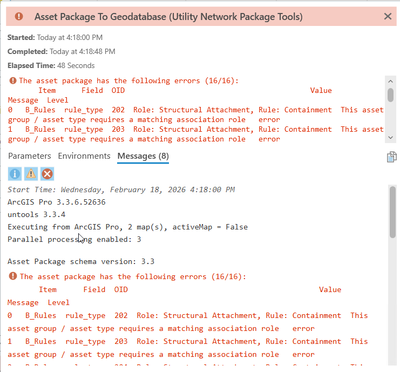Viewport: 400px width, 372px height.
Task: Select the 'Asset Package schema version: 3.3' line
Action: pos(81,261)
